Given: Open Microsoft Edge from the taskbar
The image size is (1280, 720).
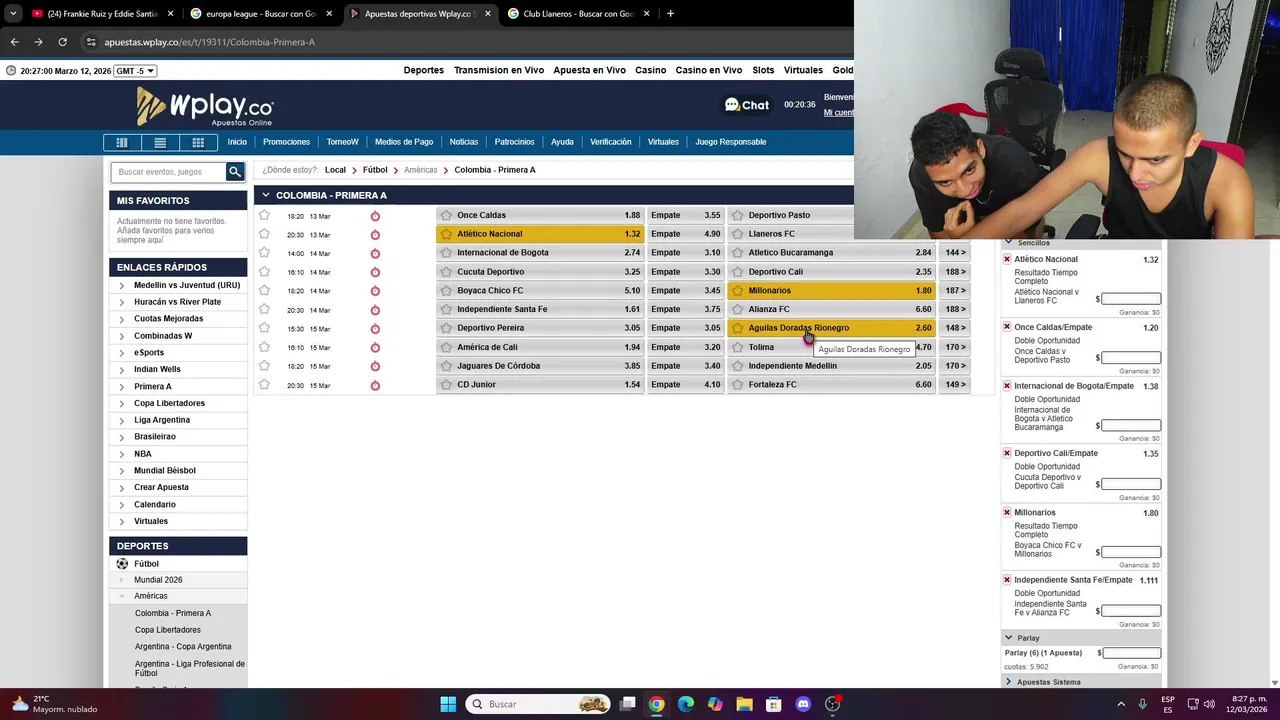Looking at the screenshot, I should [x=686, y=704].
